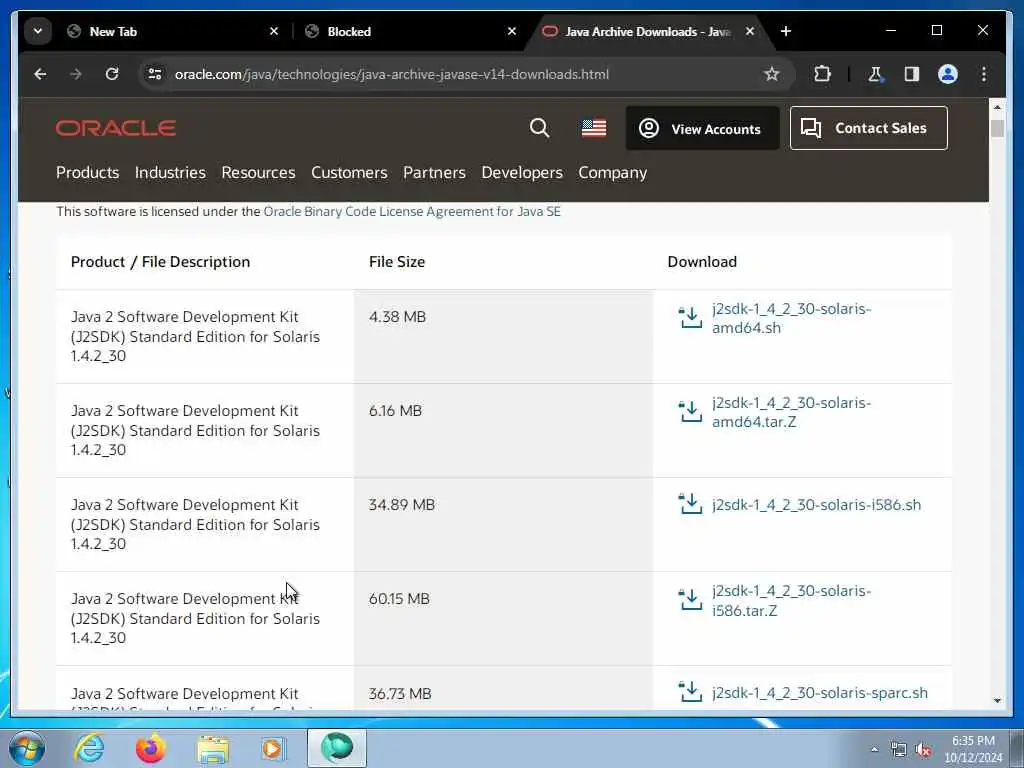The width and height of the screenshot is (1024, 768).
Task: Open Oracle Binary Code License Agreement link
Action: pos(412,212)
